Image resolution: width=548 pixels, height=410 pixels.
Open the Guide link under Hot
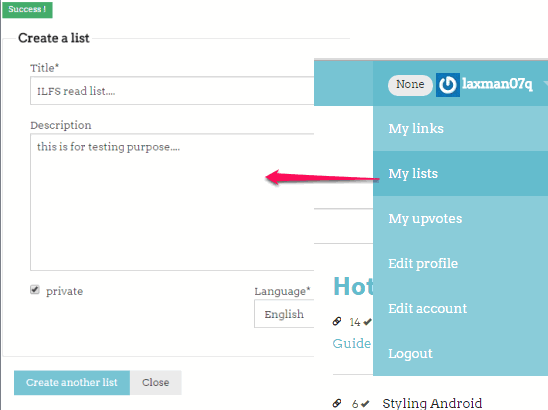pyautogui.click(x=352, y=344)
